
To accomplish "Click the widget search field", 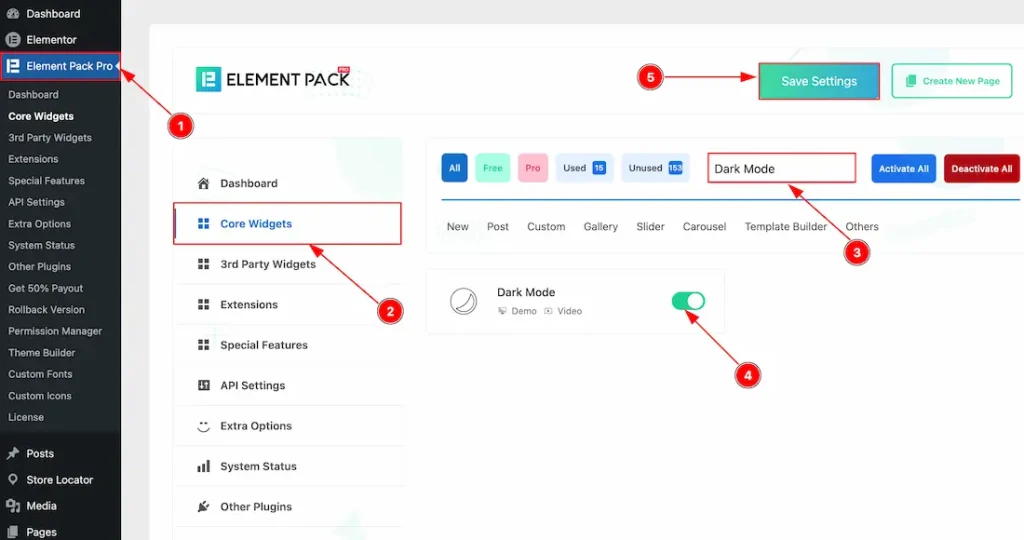I will pos(782,169).
